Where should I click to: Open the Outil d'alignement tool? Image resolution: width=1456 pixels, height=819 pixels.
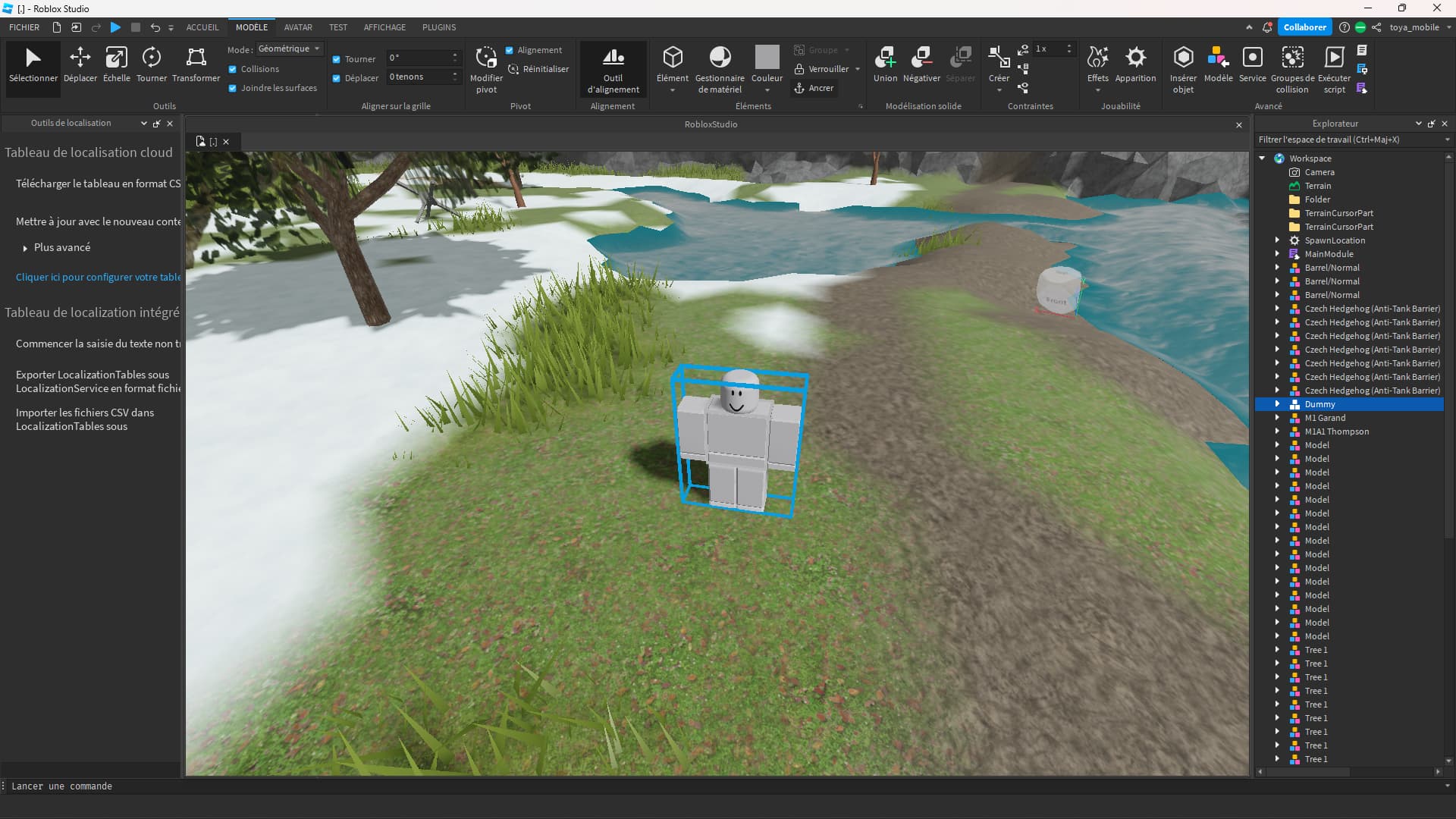(x=613, y=69)
